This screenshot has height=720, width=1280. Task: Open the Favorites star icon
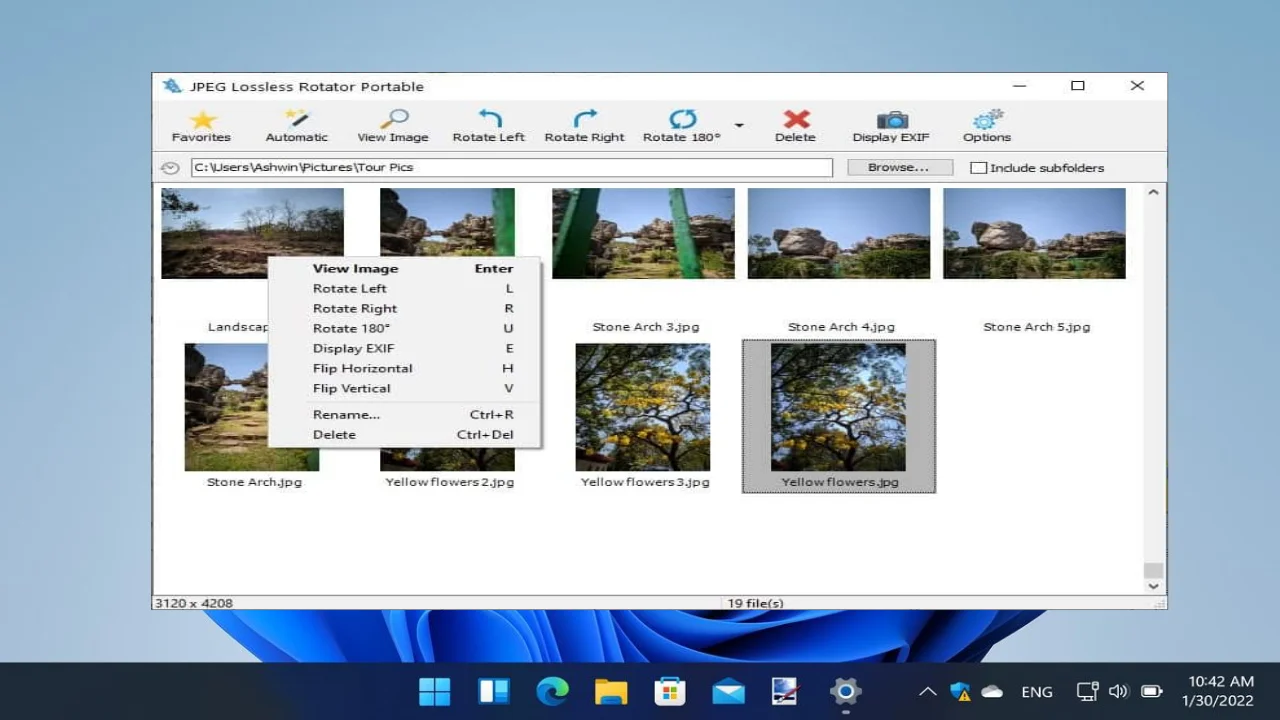(201, 120)
